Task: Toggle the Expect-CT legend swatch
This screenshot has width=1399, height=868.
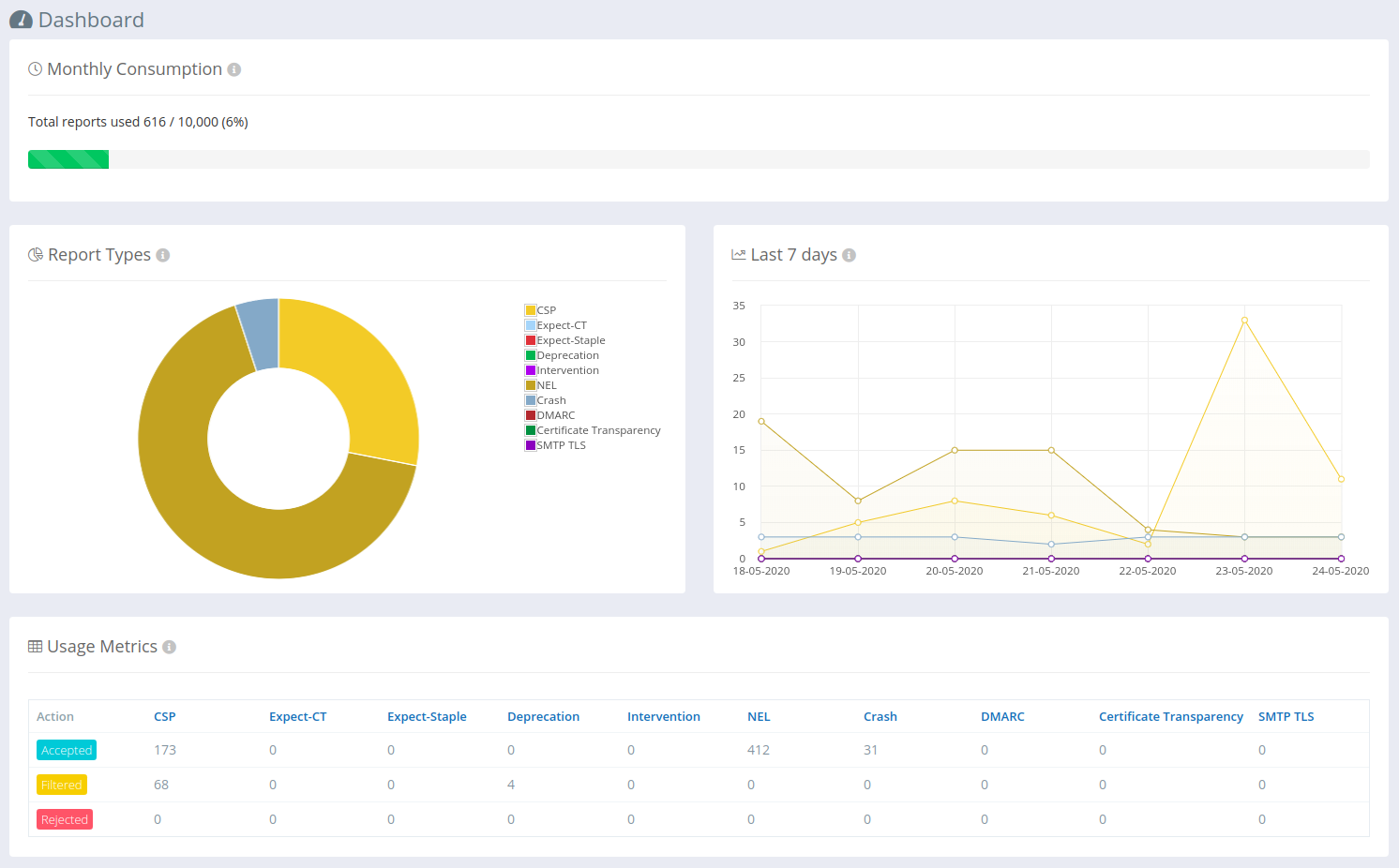Action: coord(531,325)
